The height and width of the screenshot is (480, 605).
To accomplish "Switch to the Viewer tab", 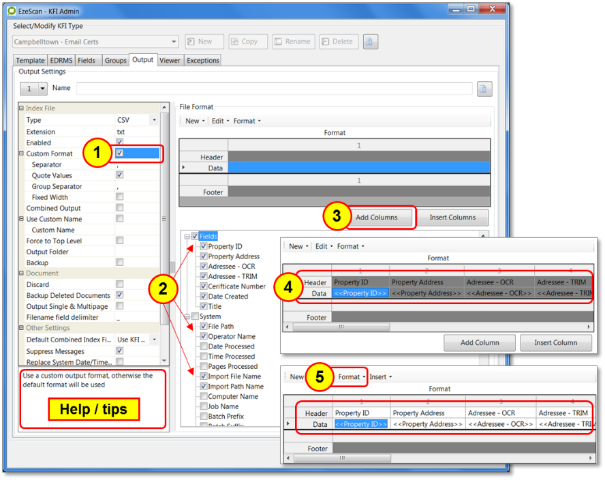I will (x=169, y=61).
